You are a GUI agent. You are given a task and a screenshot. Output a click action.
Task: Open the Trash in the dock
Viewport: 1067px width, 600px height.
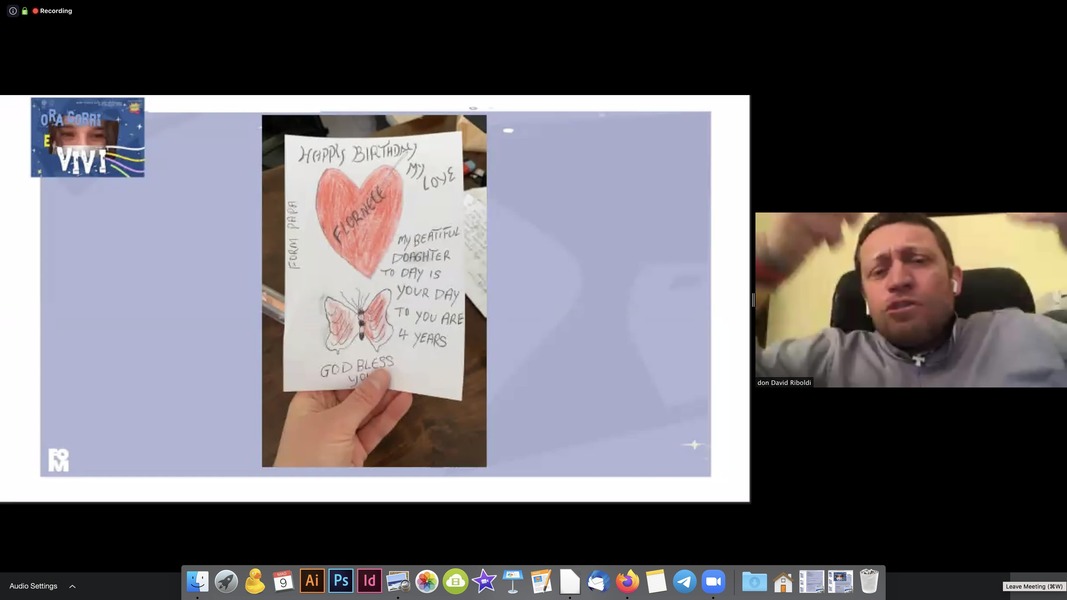click(x=869, y=581)
